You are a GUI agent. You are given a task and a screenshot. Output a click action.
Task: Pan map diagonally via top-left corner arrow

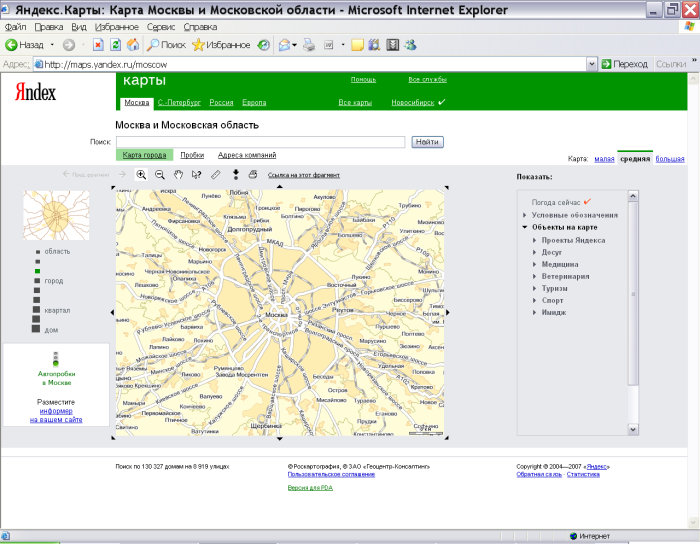(x=113, y=188)
